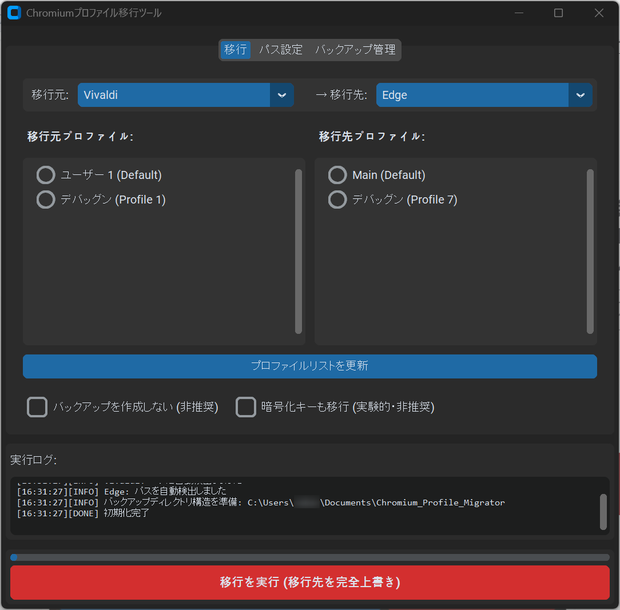Click the プロファイルリストを更新 button
The image size is (620, 610).
[310, 366]
